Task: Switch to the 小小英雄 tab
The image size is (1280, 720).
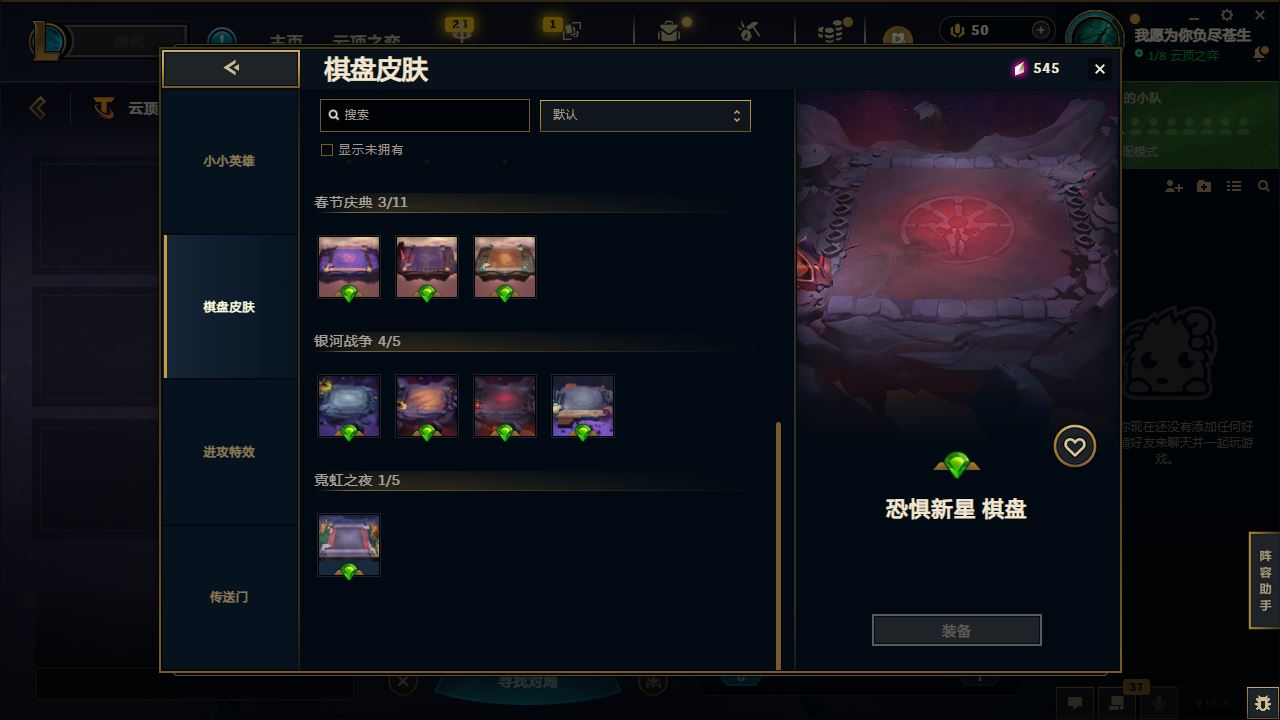Action: 229,161
